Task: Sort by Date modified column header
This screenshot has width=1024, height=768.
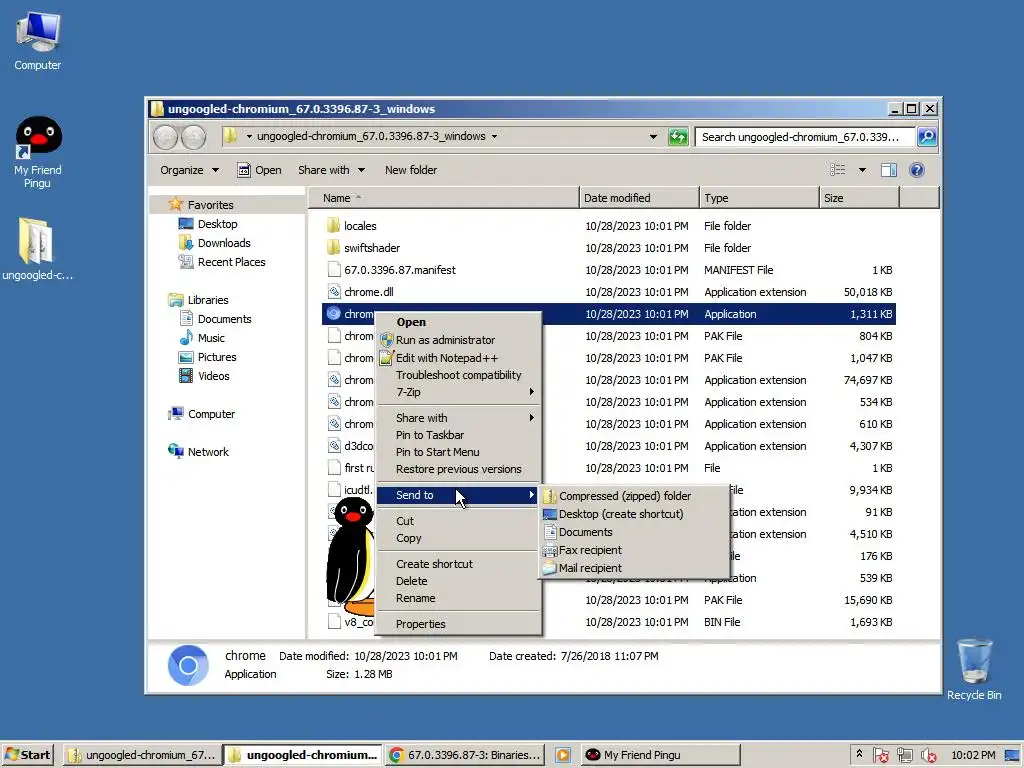Action: [639, 198]
